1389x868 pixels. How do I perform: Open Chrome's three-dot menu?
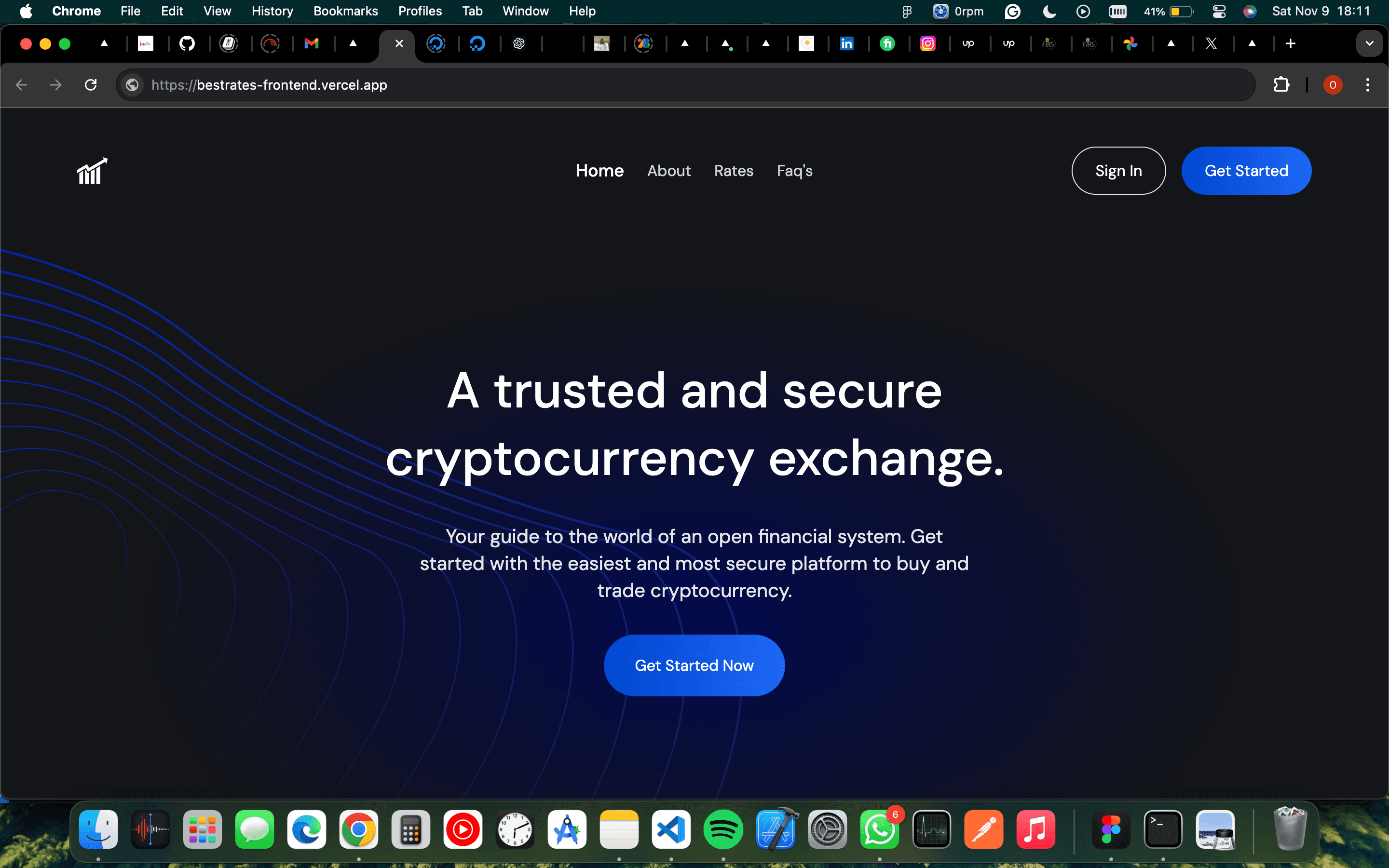[x=1368, y=85]
